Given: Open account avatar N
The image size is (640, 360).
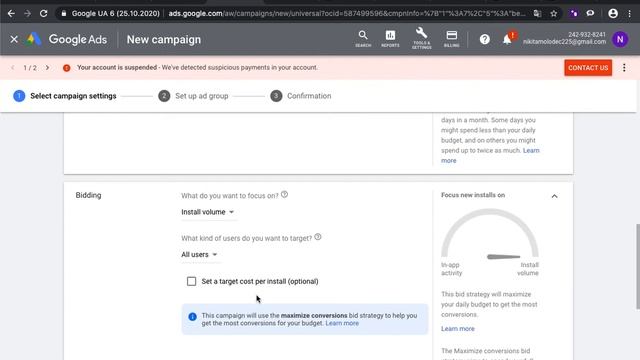Looking at the screenshot, I should tap(620, 39).
